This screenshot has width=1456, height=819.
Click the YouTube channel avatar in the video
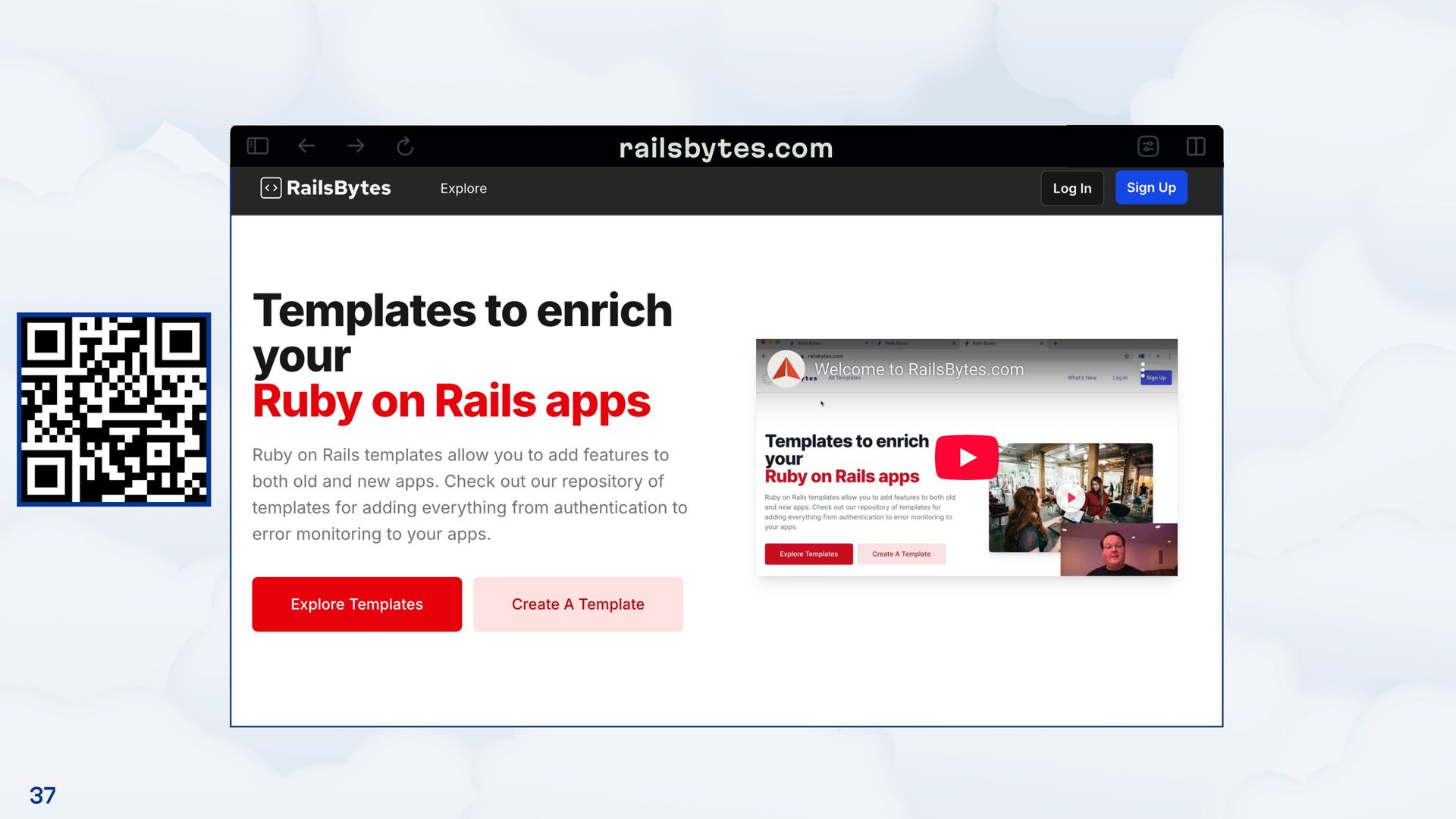[x=786, y=369]
